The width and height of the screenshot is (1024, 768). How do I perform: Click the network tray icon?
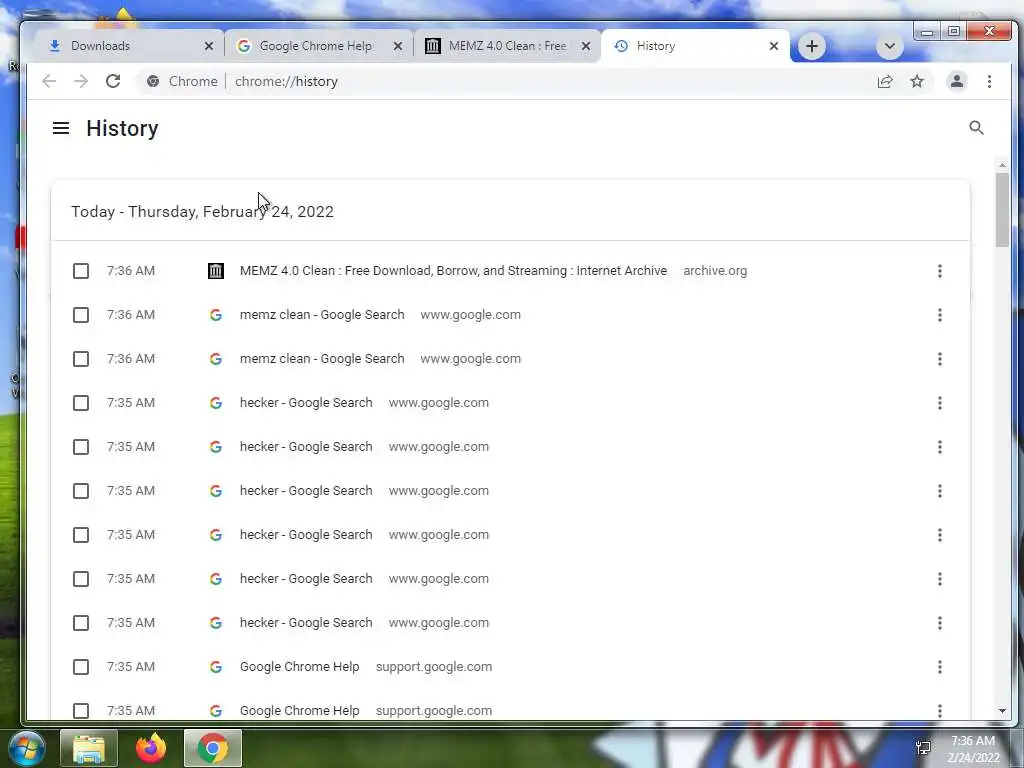tap(923, 748)
